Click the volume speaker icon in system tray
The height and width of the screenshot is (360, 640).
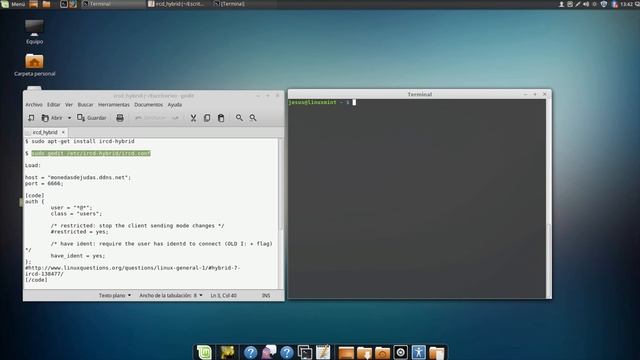click(586, 4)
